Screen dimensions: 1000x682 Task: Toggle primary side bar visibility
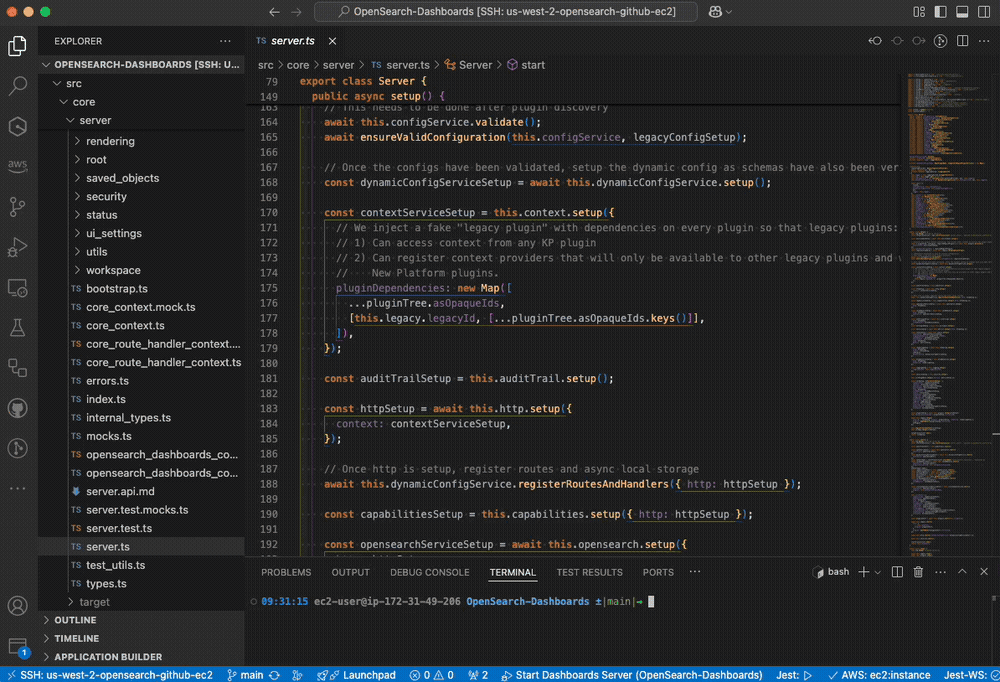pyautogui.click(x=941, y=11)
